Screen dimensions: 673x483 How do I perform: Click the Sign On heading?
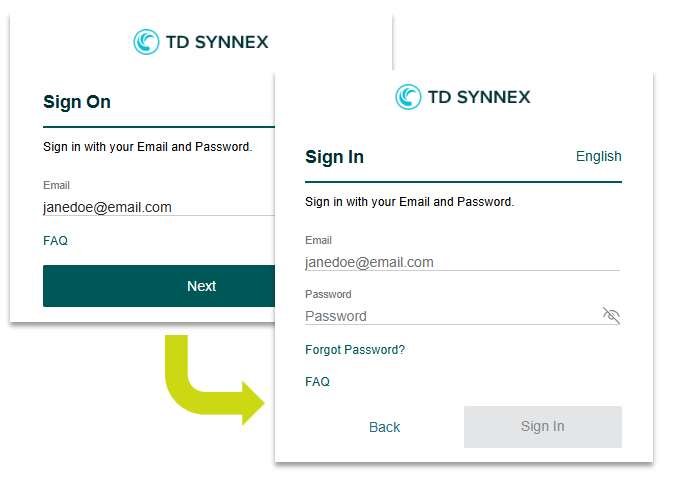pyautogui.click(x=77, y=102)
